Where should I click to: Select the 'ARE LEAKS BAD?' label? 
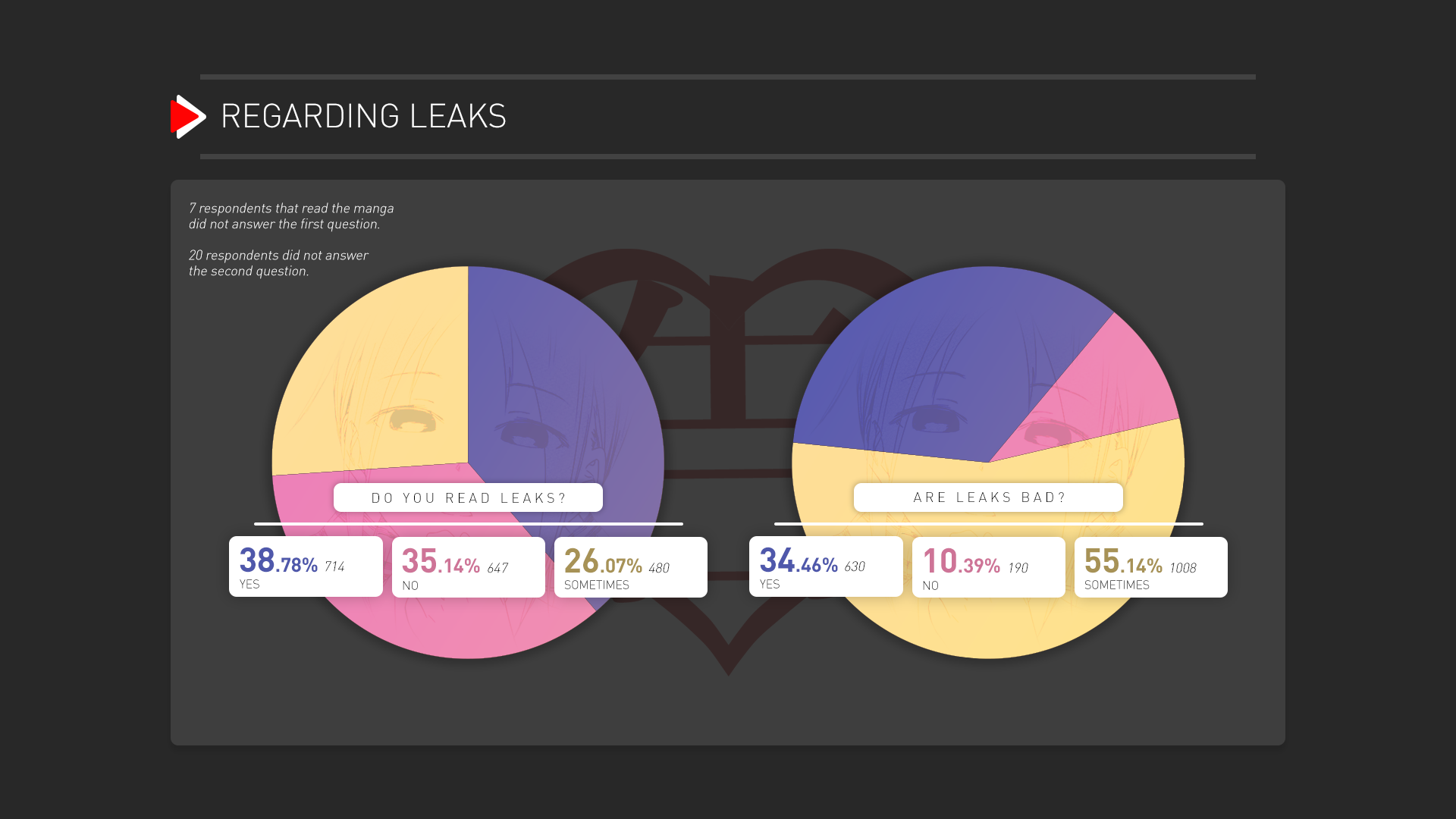click(x=988, y=497)
